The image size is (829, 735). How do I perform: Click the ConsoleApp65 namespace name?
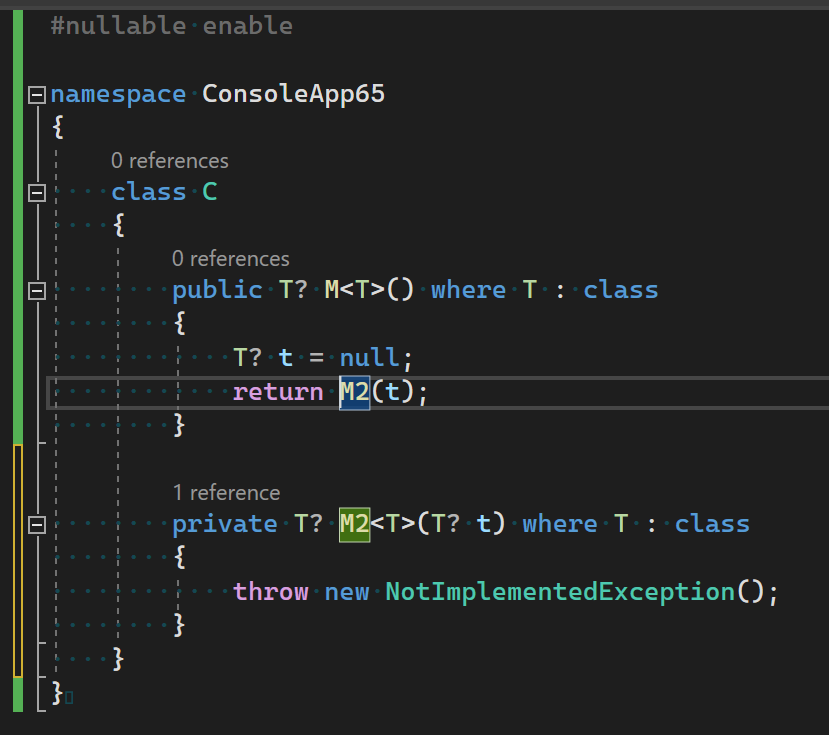[293, 94]
